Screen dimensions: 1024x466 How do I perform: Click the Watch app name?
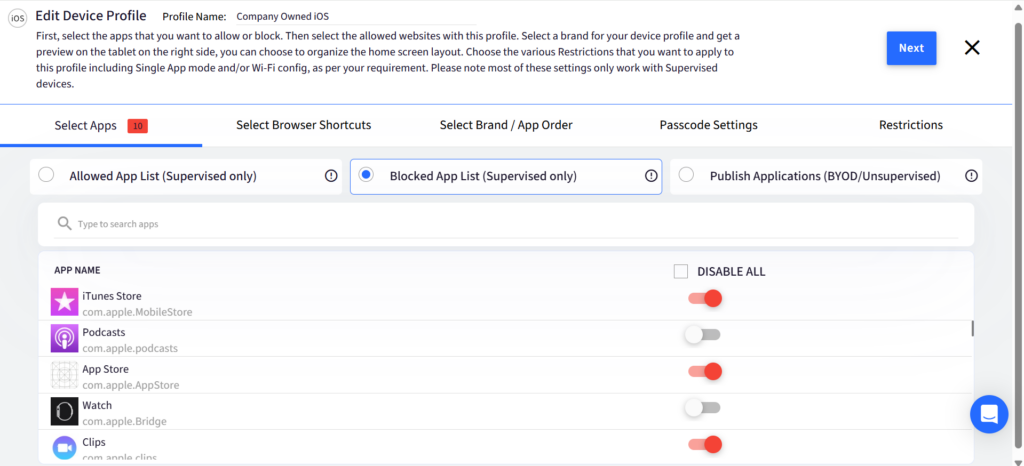click(x=97, y=406)
